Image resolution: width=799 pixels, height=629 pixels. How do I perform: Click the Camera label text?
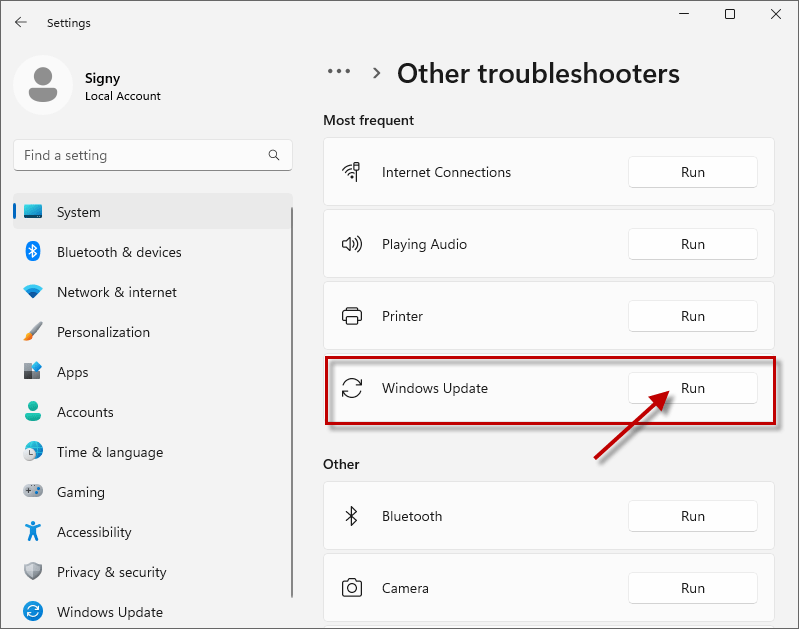[x=405, y=588]
